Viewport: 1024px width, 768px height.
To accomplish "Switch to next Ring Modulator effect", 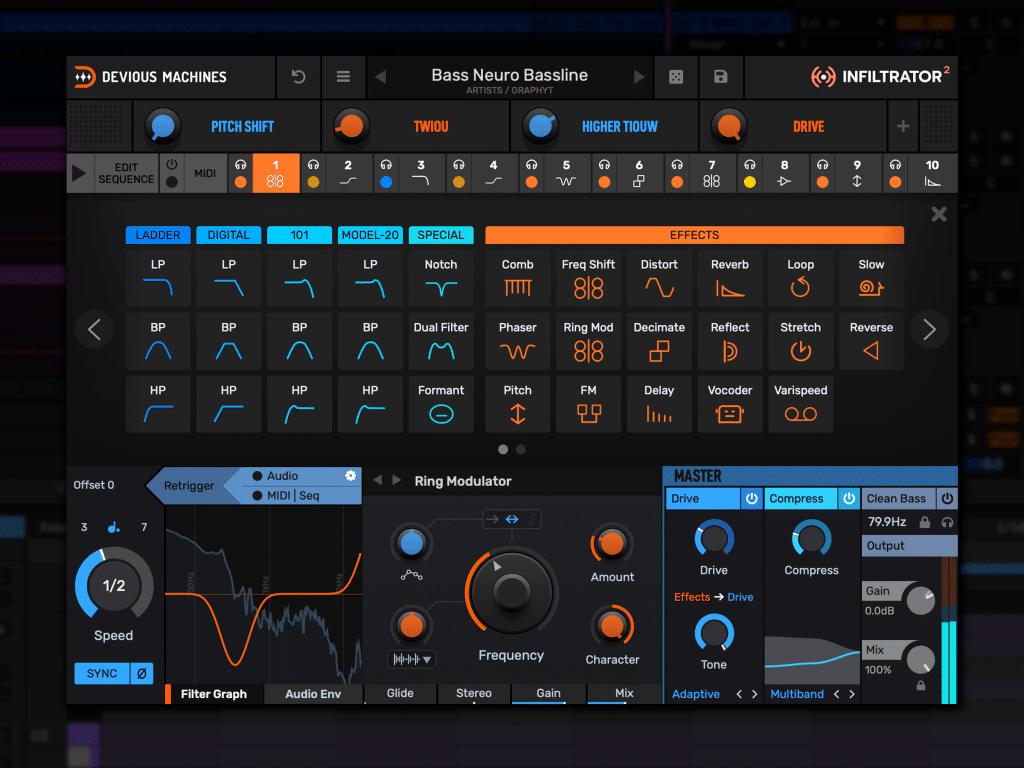I will tap(396, 480).
